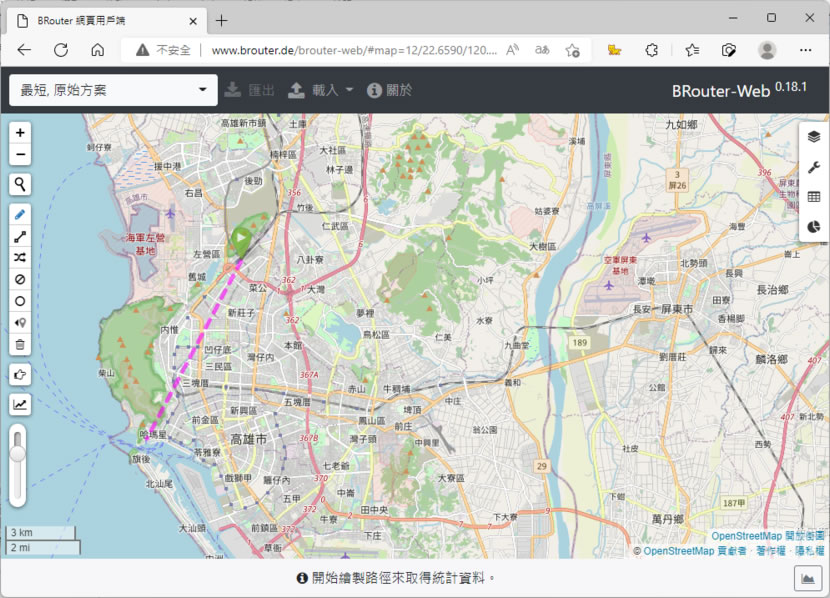The height and width of the screenshot is (598, 830).
Task: Select the no-go circle area tool
Action: pos(20,301)
